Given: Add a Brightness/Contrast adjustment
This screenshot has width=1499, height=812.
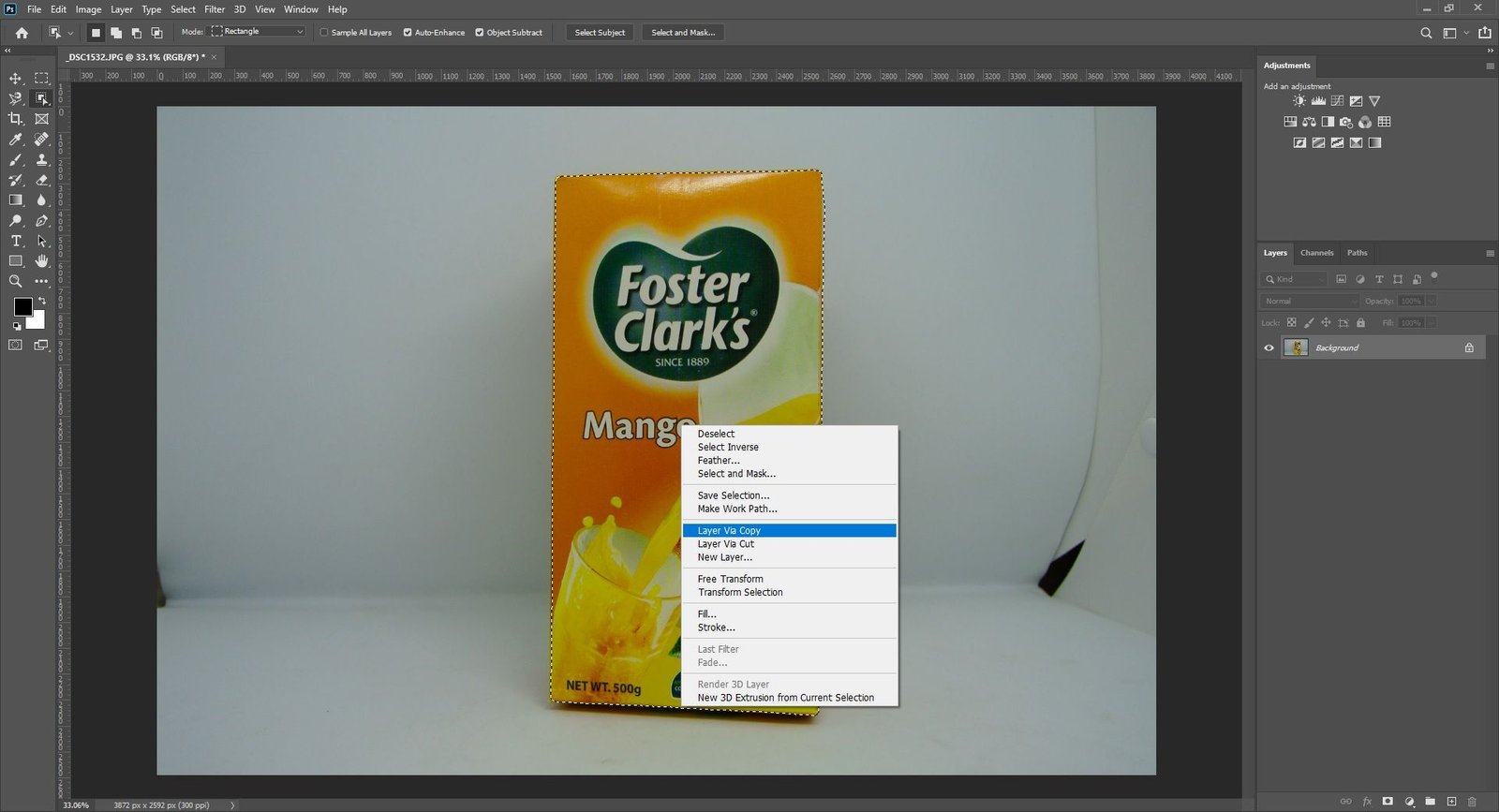Looking at the screenshot, I should coord(1299,101).
